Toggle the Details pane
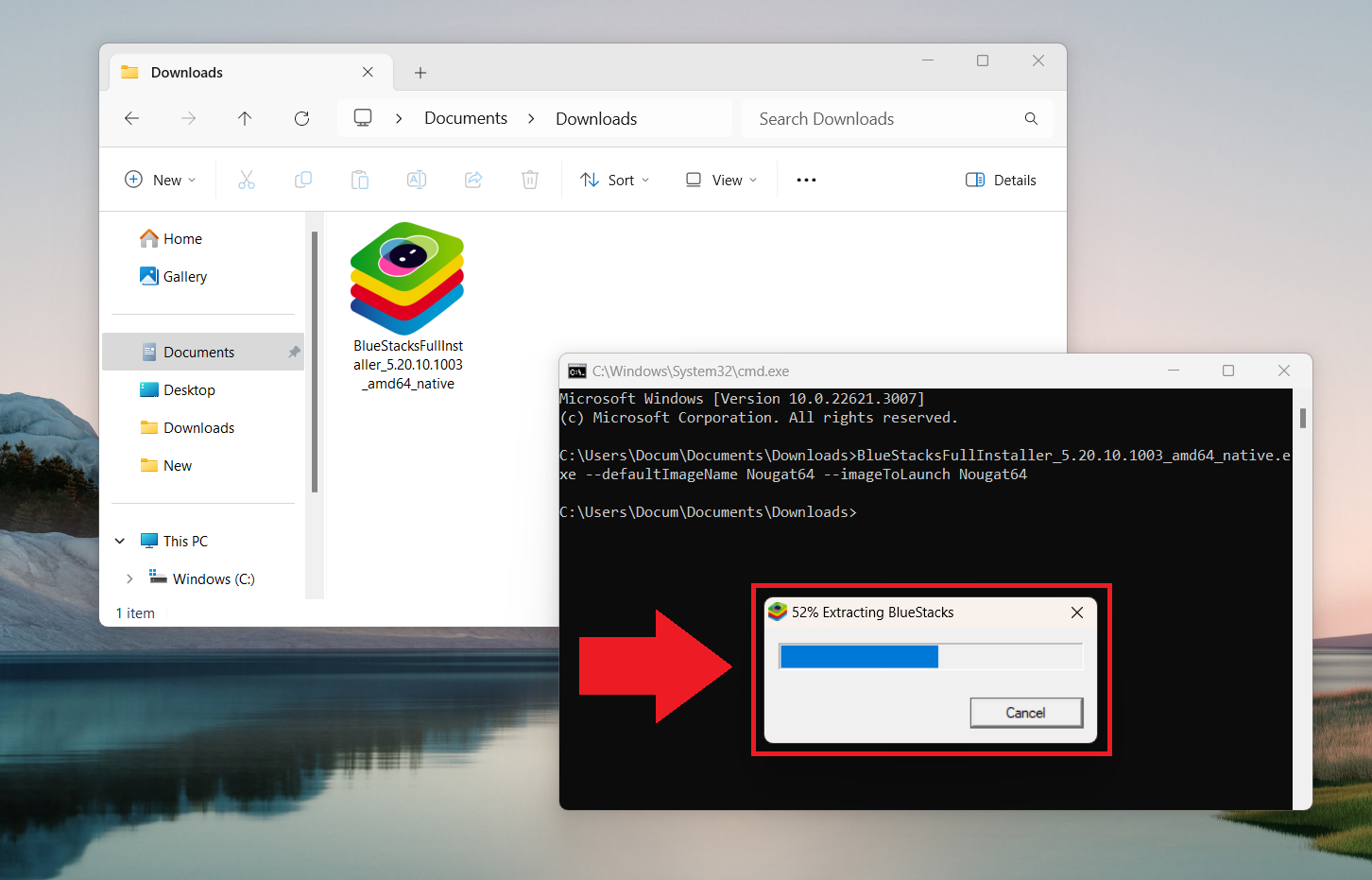 click(x=1002, y=180)
